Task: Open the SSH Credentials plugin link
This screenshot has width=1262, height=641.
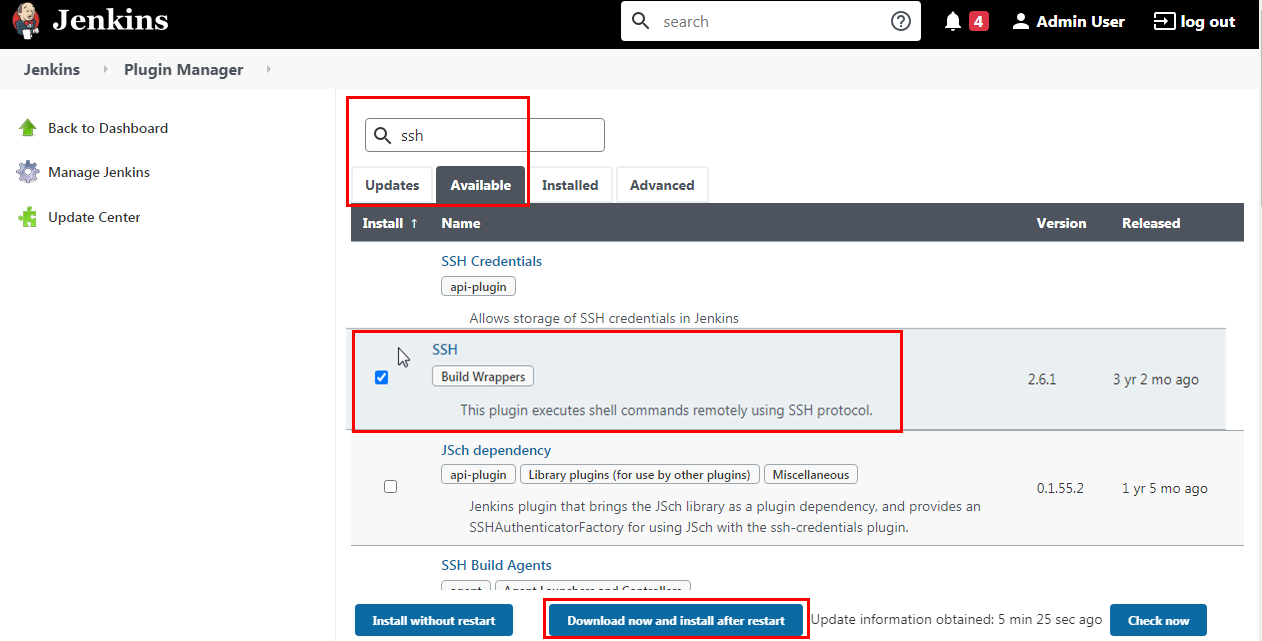Action: pos(492,261)
